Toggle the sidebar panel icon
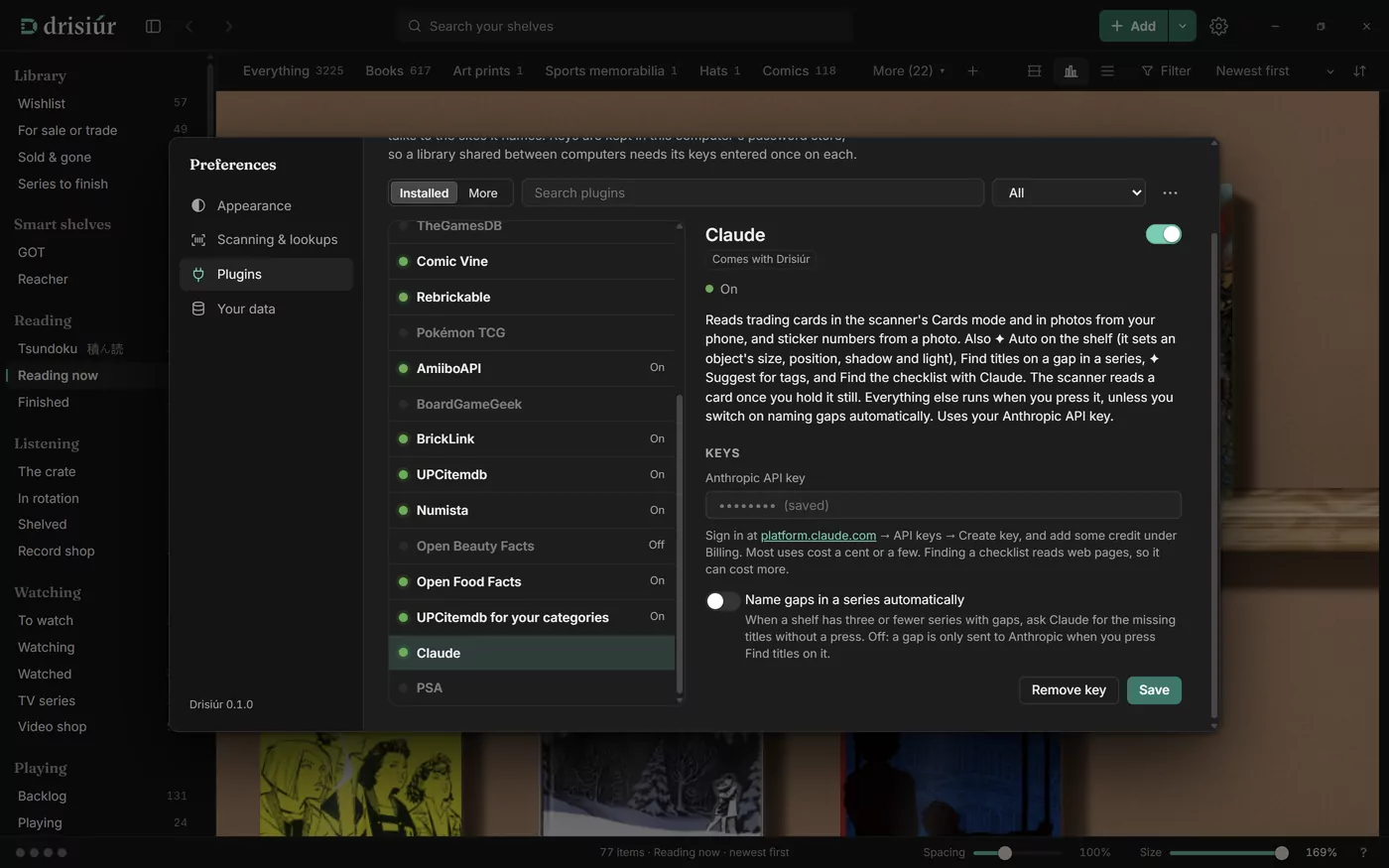Screen dimensions: 1389x868 pyautogui.click(x=153, y=26)
